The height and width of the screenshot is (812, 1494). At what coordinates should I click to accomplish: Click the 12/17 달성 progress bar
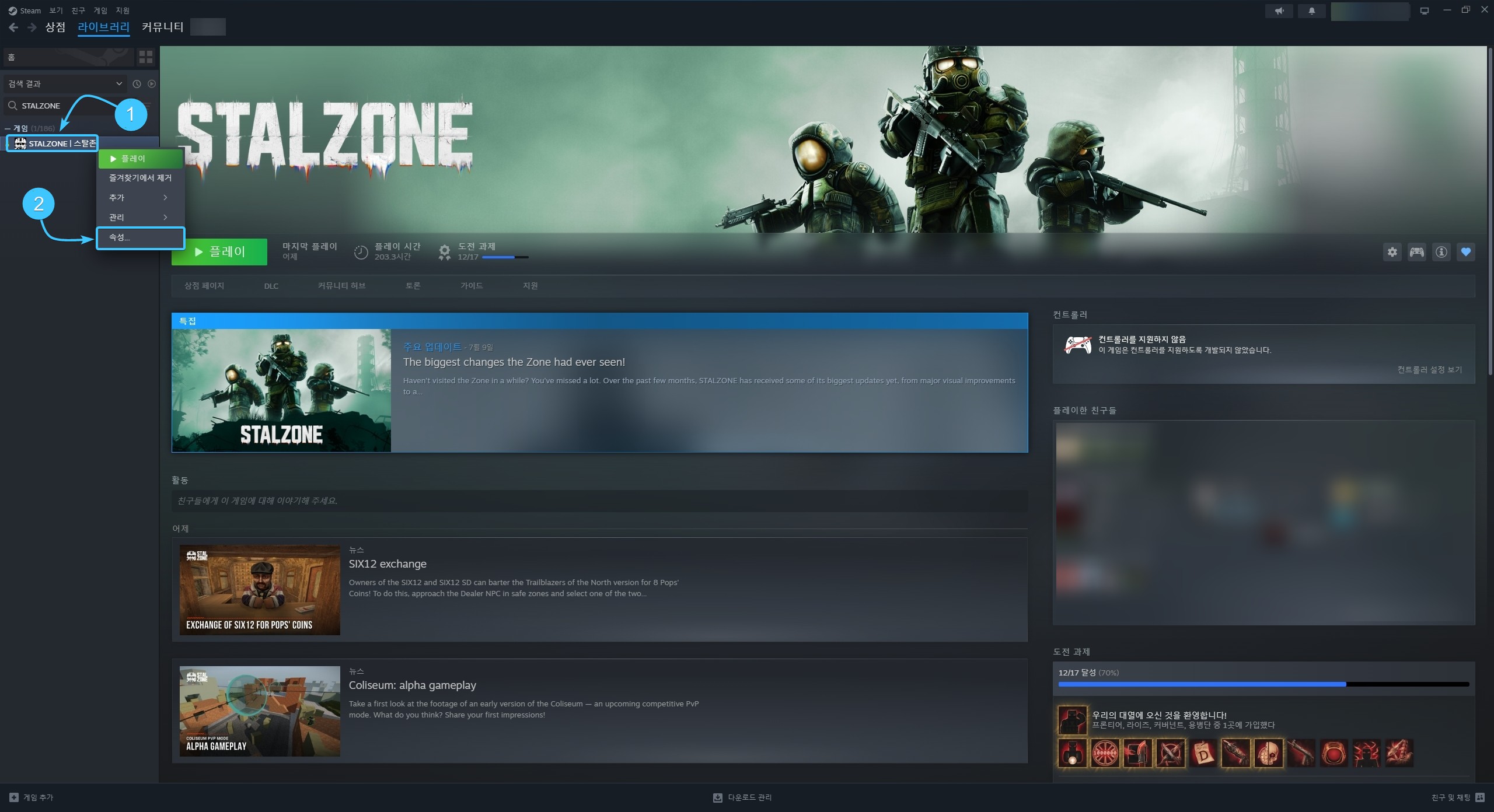click(1264, 684)
